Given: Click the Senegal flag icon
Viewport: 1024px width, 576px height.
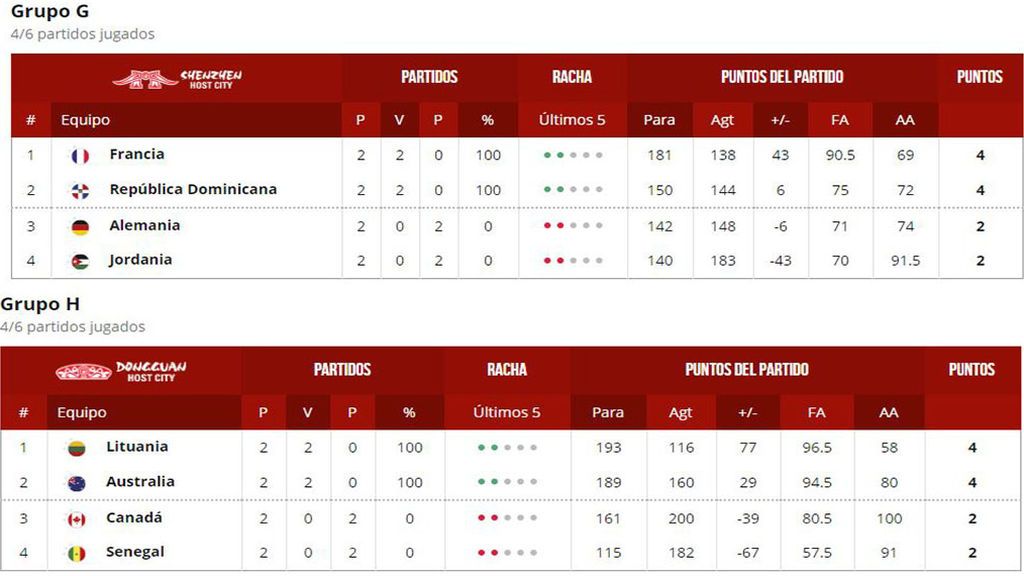Looking at the screenshot, I should (76, 554).
